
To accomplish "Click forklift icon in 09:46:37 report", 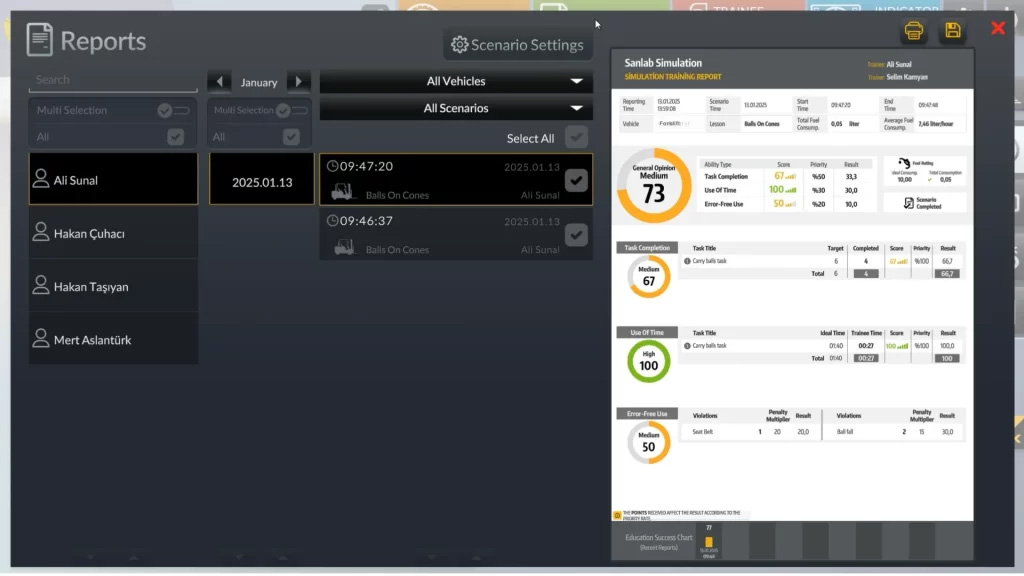I will pos(344,246).
